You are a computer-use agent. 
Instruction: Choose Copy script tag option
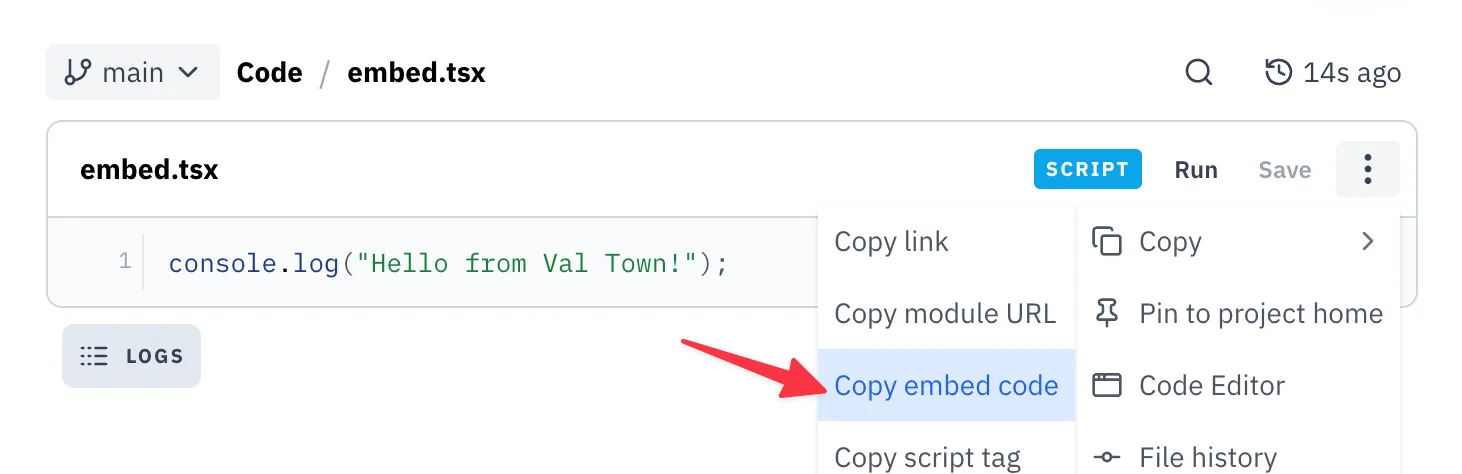(927, 457)
